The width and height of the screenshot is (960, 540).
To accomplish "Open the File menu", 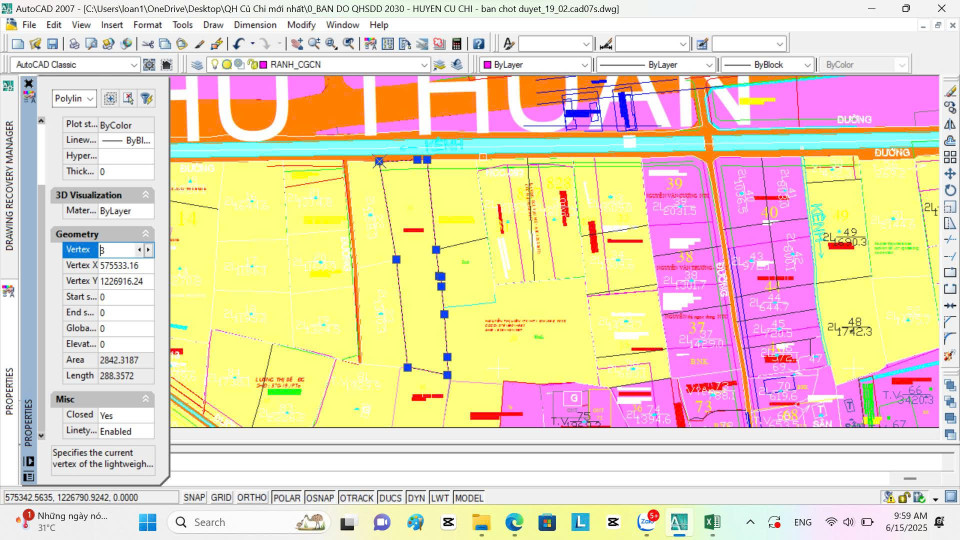I will tap(29, 25).
